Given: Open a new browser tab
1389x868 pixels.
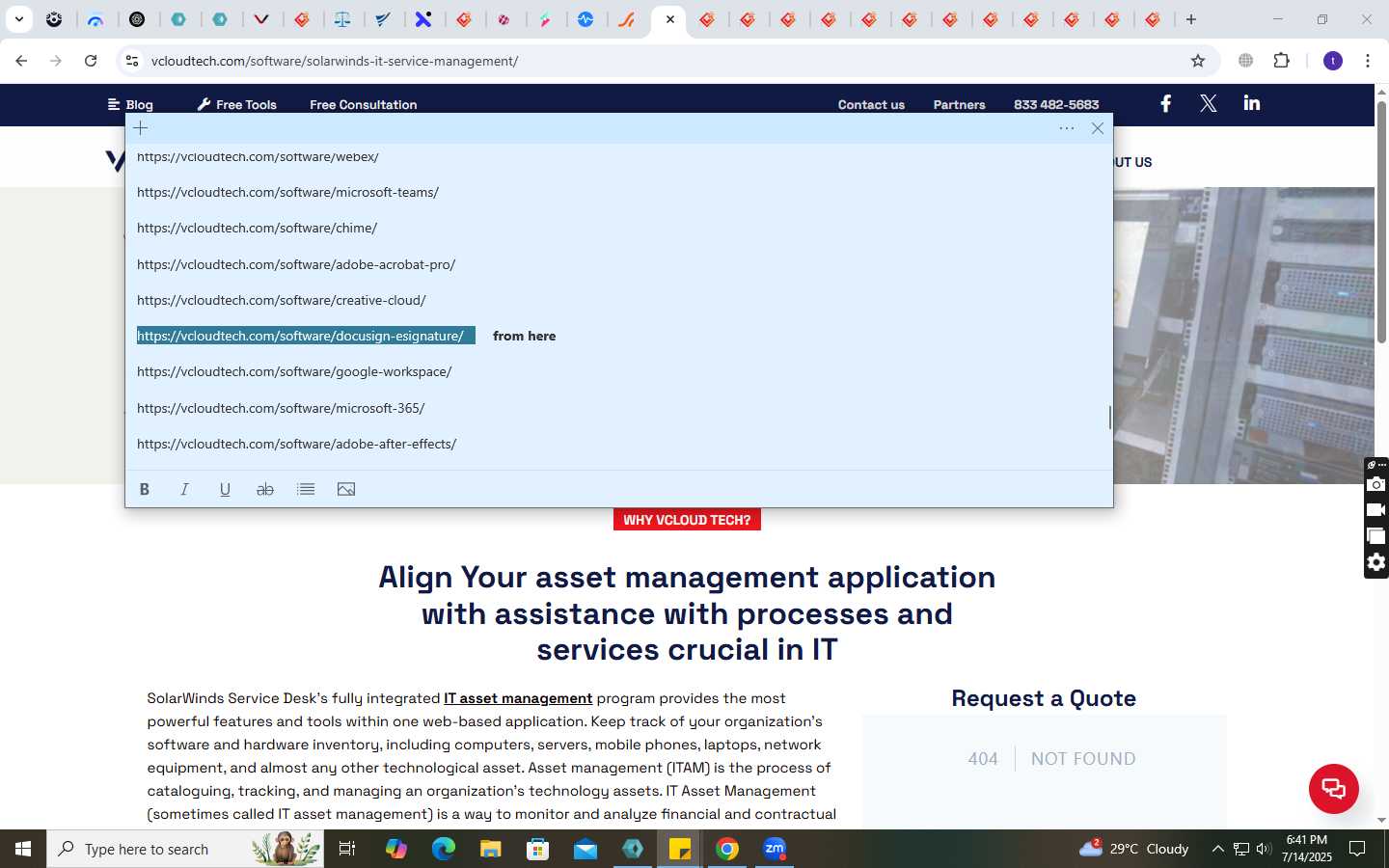Looking at the screenshot, I should click(x=1191, y=19).
